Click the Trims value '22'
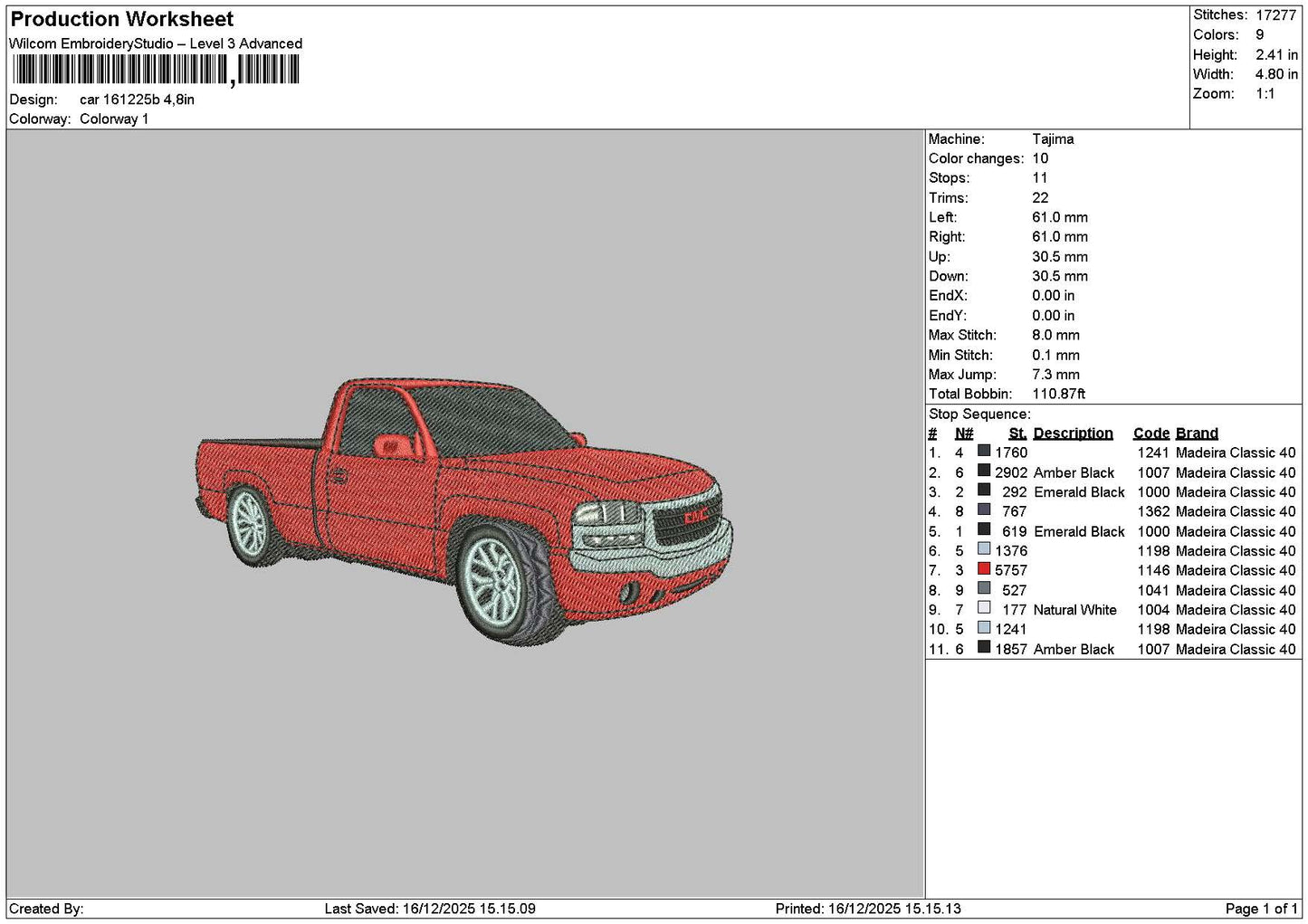Viewport: 1308px width, 924px height. click(1040, 198)
